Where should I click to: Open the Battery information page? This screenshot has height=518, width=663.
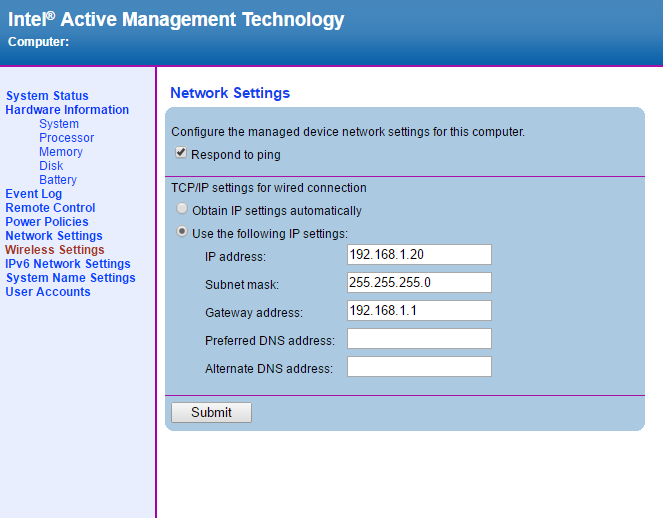click(x=58, y=180)
